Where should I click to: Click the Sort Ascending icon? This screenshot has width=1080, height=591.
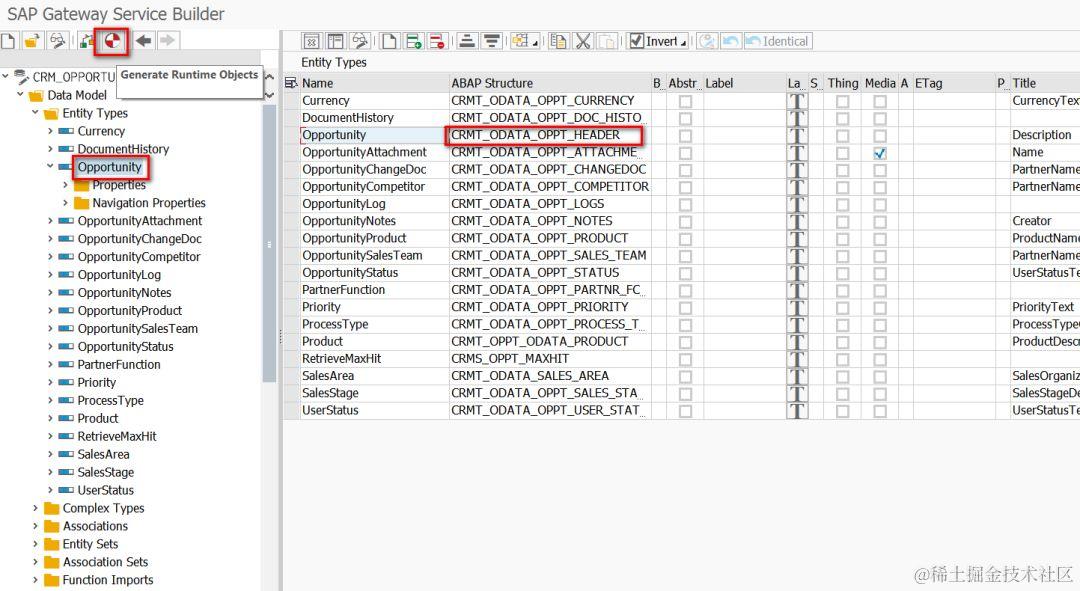click(x=467, y=41)
